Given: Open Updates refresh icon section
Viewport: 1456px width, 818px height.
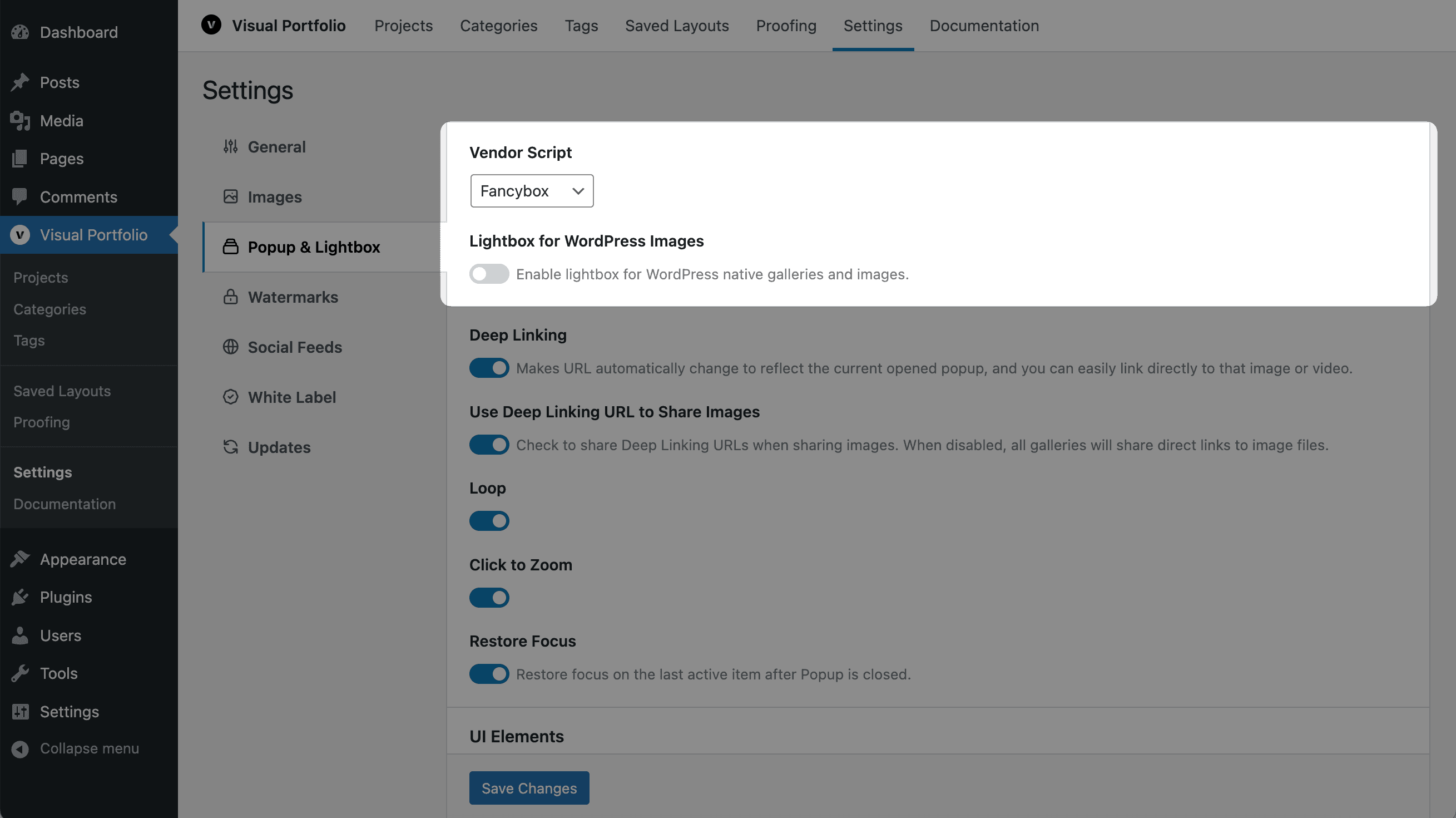Looking at the screenshot, I should tap(230, 447).
